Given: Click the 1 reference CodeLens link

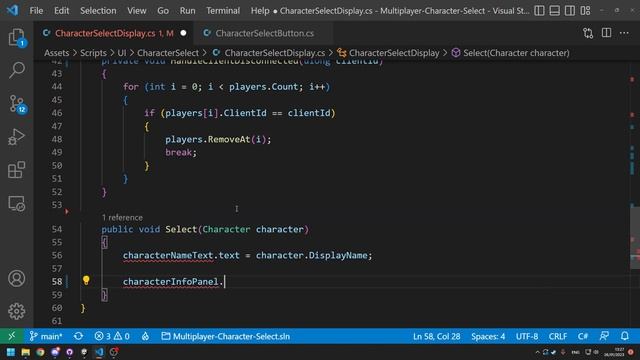Looking at the screenshot, I should coord(122,218).
